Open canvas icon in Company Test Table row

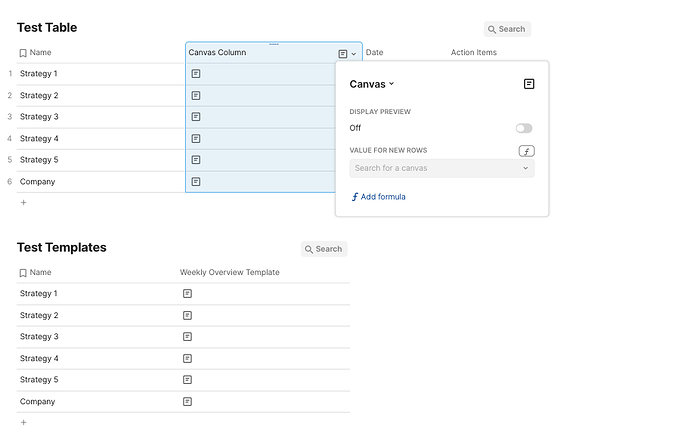[x=196, y=182]
